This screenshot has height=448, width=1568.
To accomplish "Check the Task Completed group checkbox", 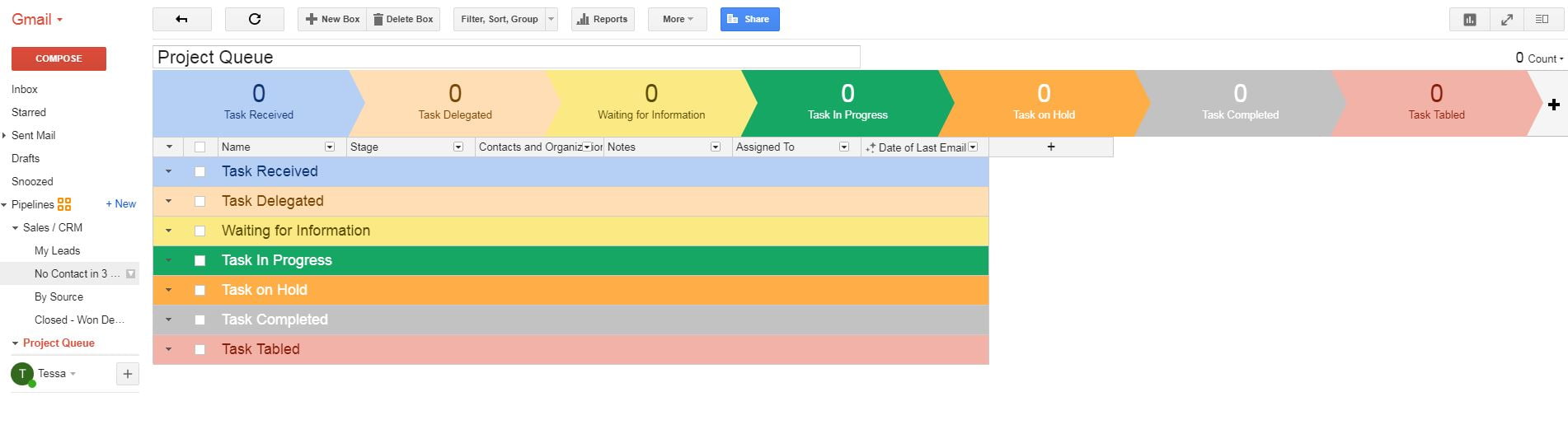I will pyautogui.click(x=200, y=320).
